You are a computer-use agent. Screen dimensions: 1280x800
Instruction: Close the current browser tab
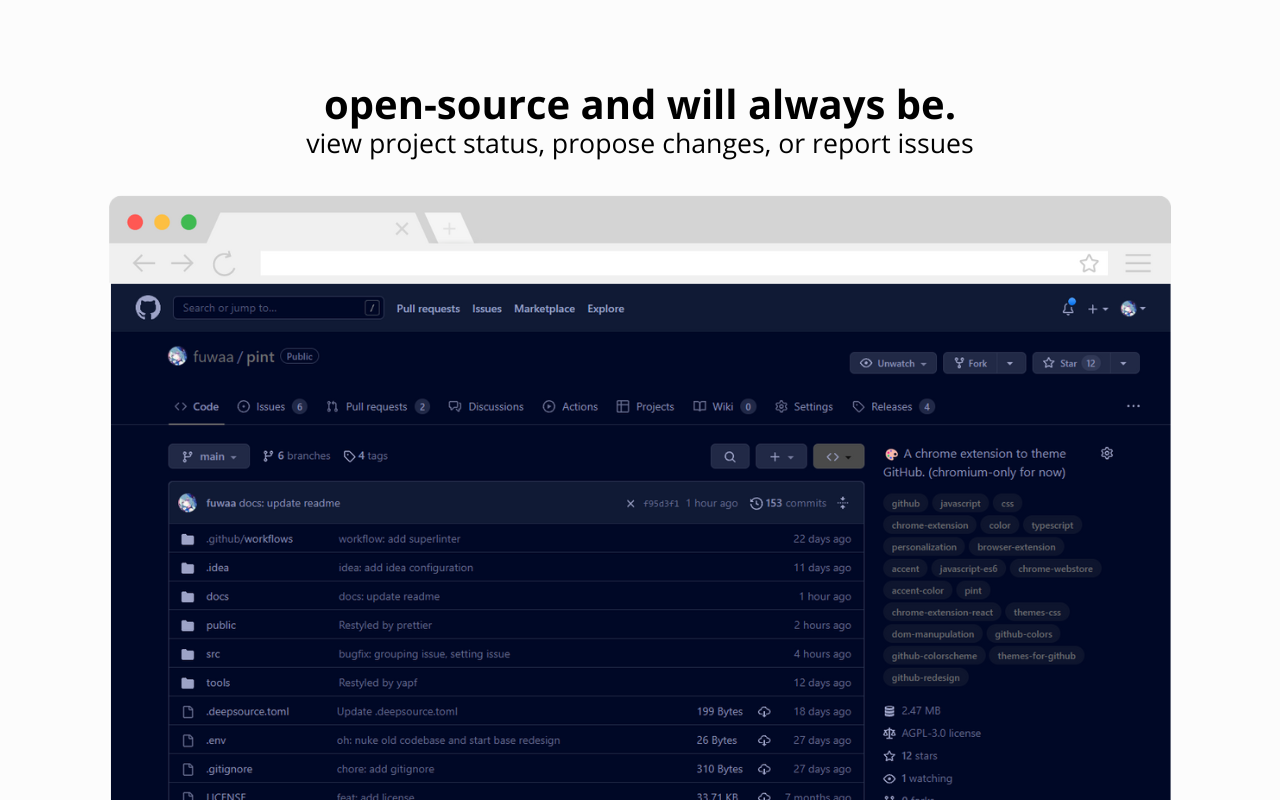click(x=402, y=229)
